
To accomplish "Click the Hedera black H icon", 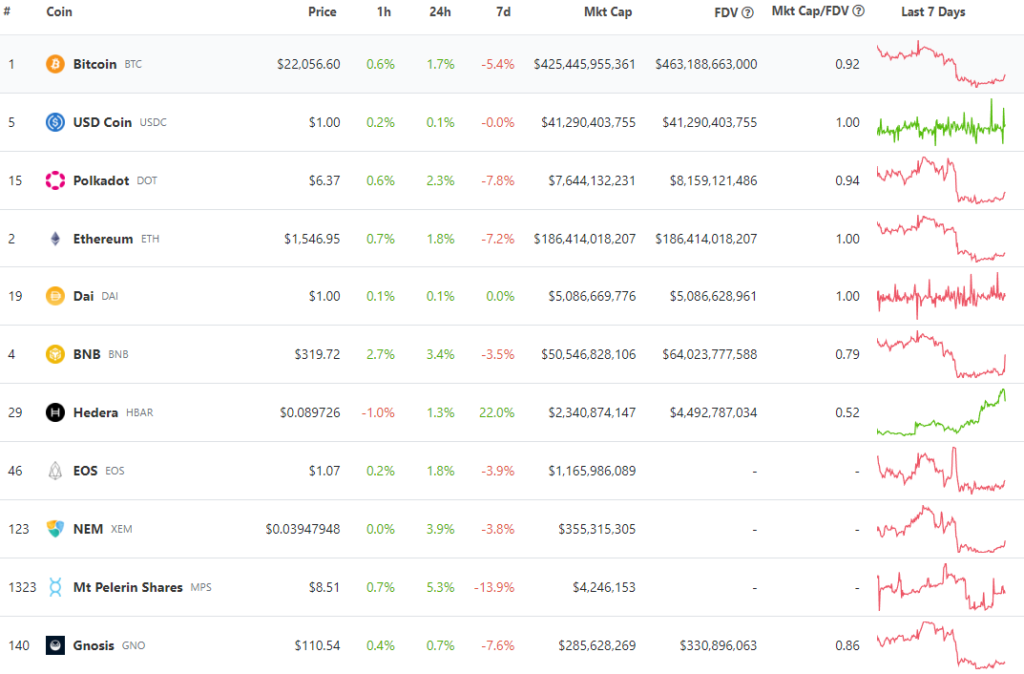I will pos(56,412).
